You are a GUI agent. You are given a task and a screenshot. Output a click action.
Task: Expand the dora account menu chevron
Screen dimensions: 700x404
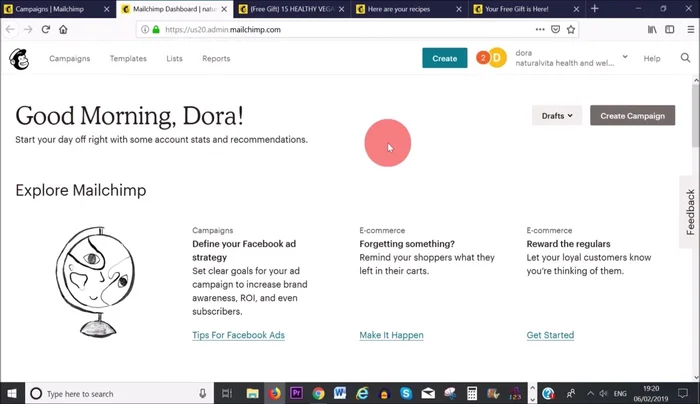tap(625, 56)
